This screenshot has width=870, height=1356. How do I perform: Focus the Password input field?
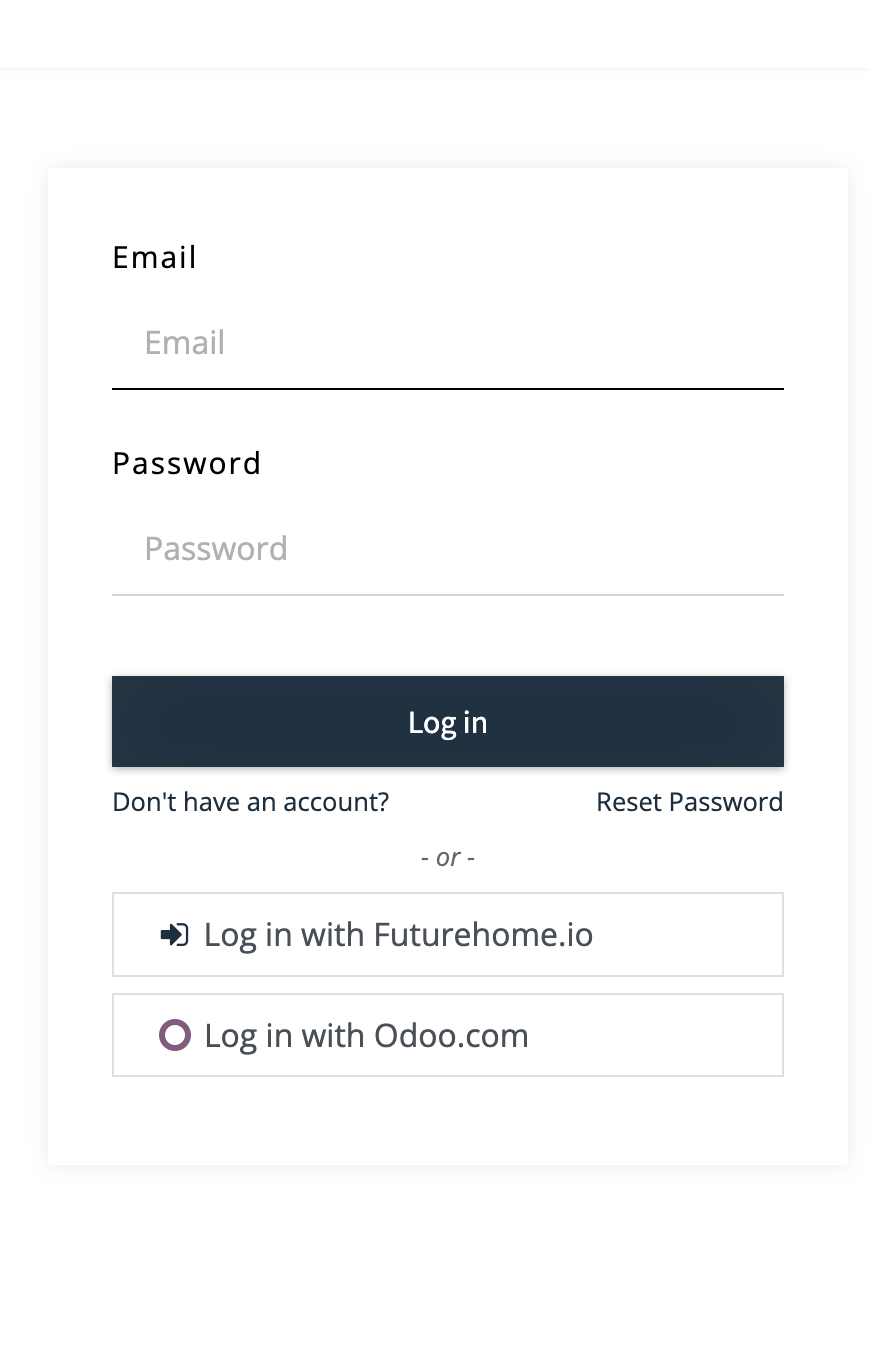(x=448, y=549)
